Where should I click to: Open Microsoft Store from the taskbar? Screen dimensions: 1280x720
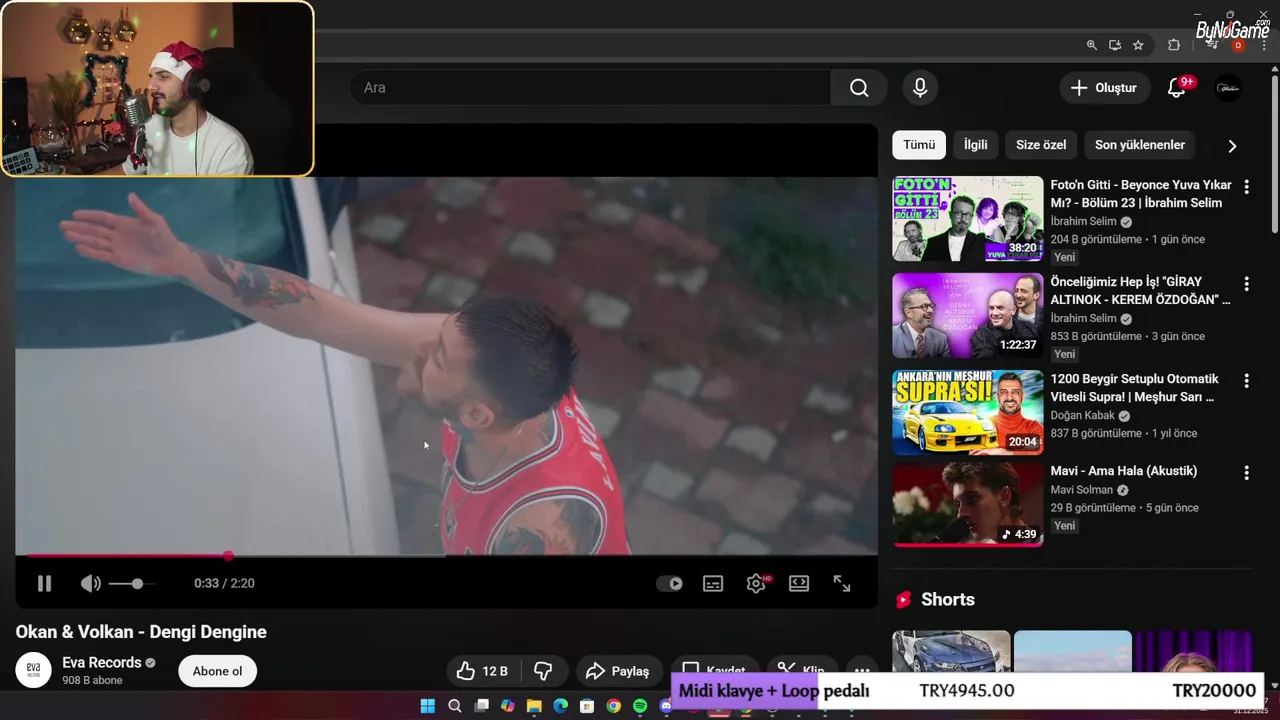click(587, 706)
